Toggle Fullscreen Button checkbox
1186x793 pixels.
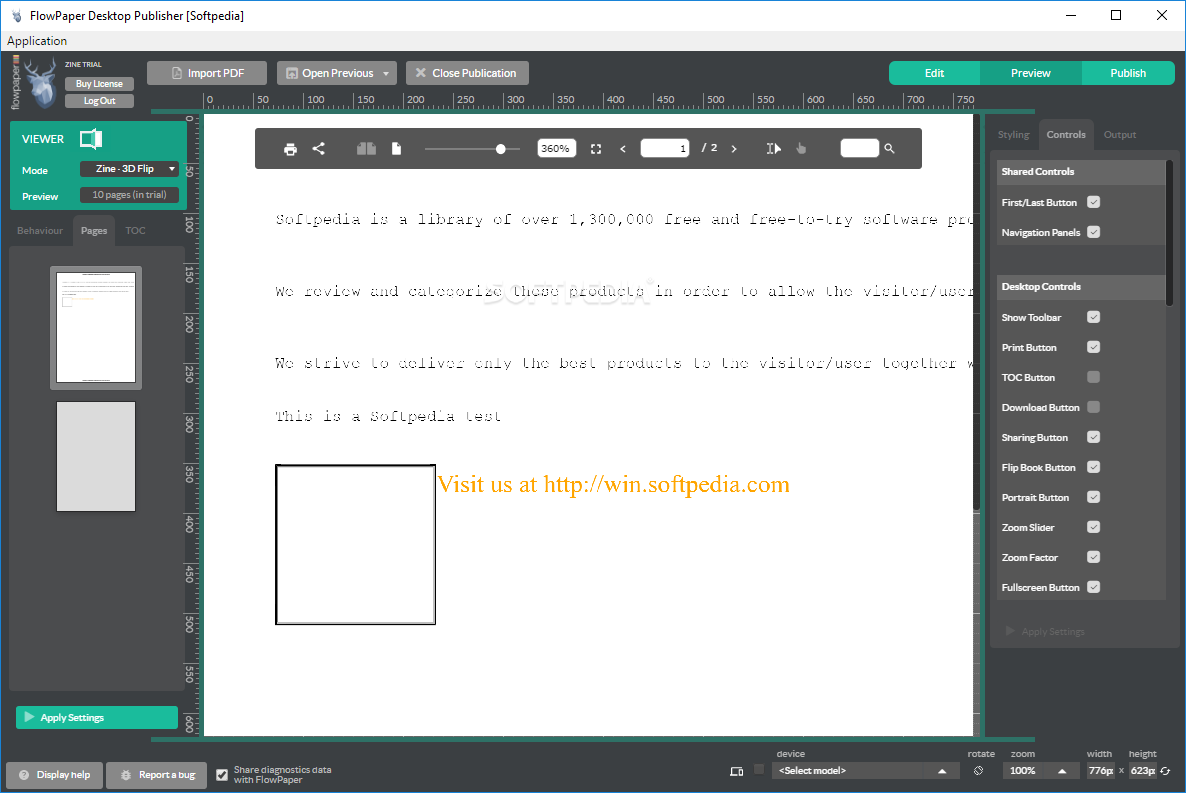click(x=1094, y=587)
